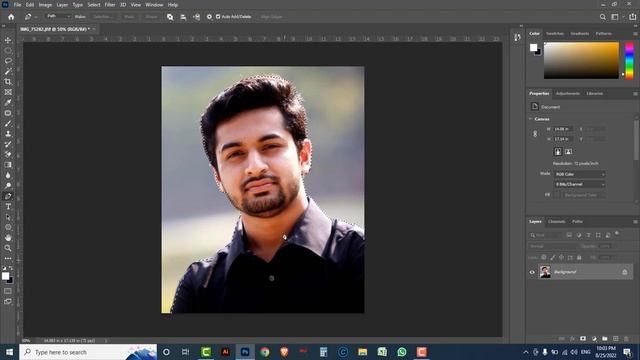Select the Pen tool in toolbar
Screen dimensions: 640x360
[x=8, y=196]
